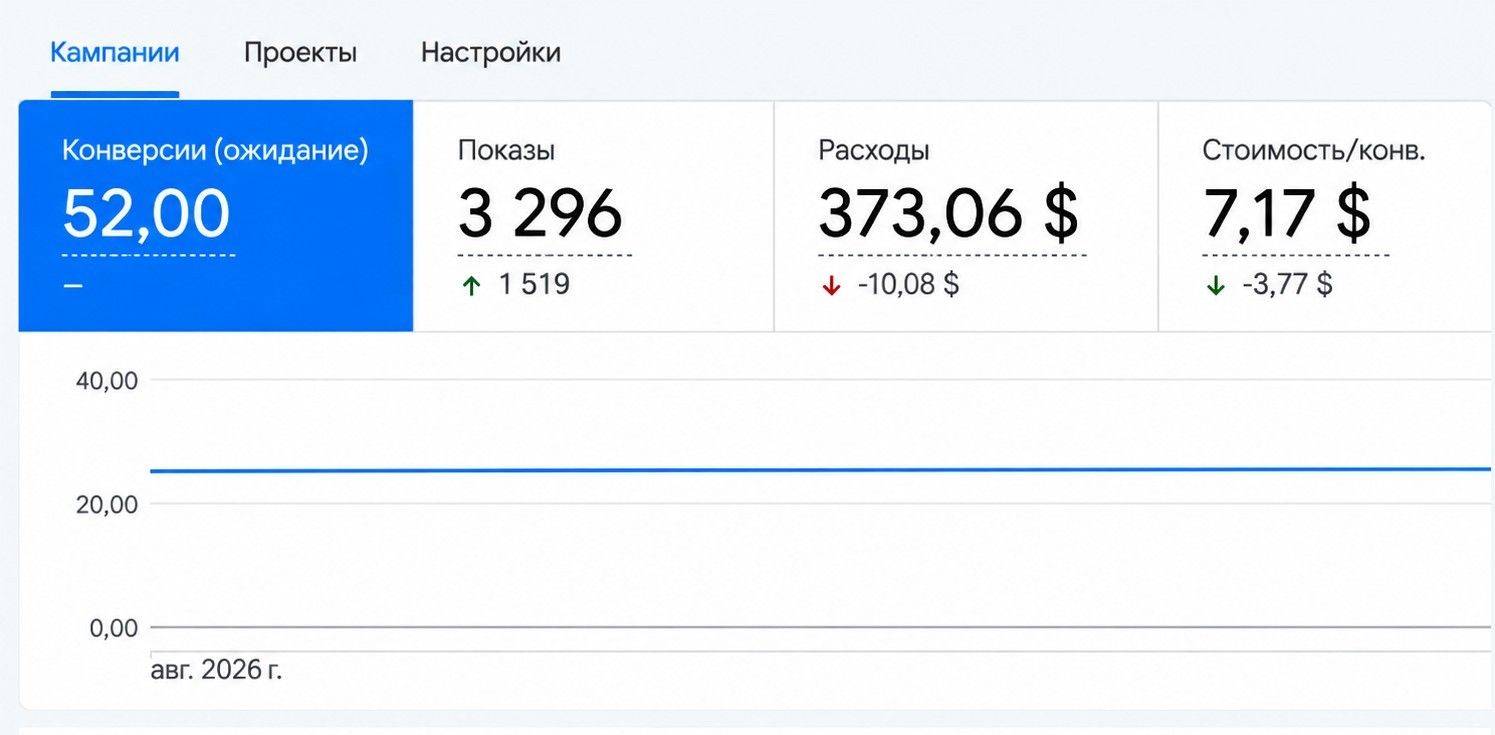Click the 20,00 axis label

tap(106, 504)
